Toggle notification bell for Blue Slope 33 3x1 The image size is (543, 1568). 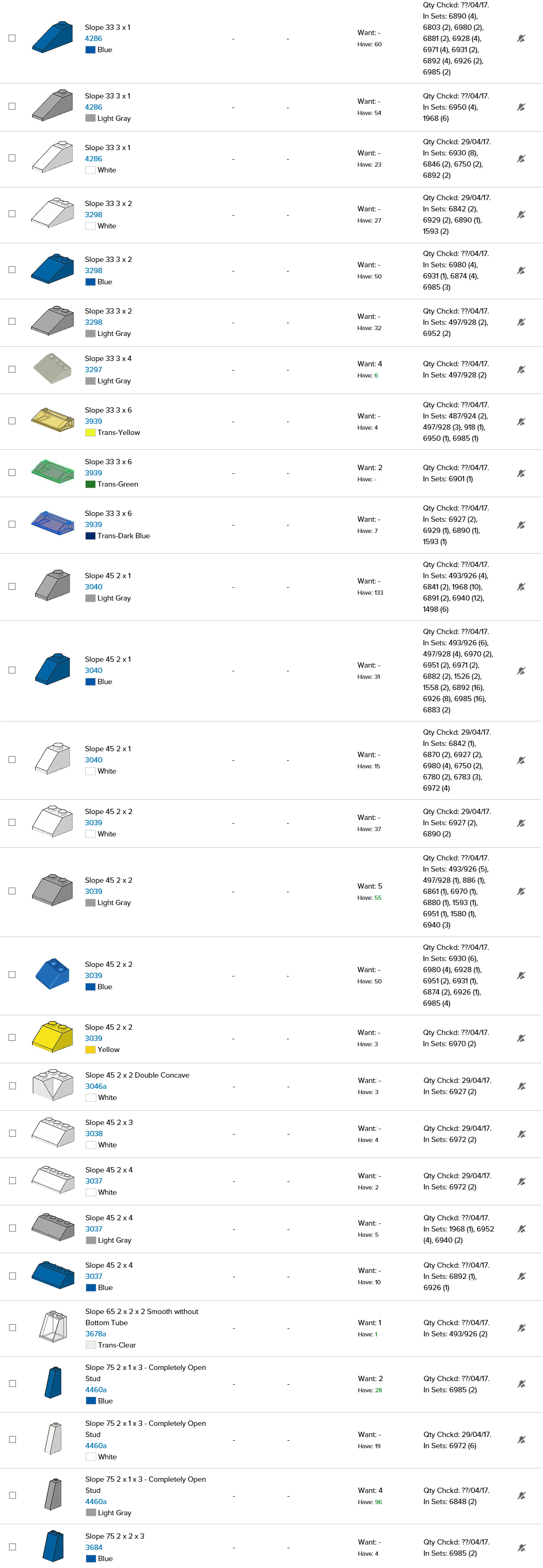click(x=521, y=38)
